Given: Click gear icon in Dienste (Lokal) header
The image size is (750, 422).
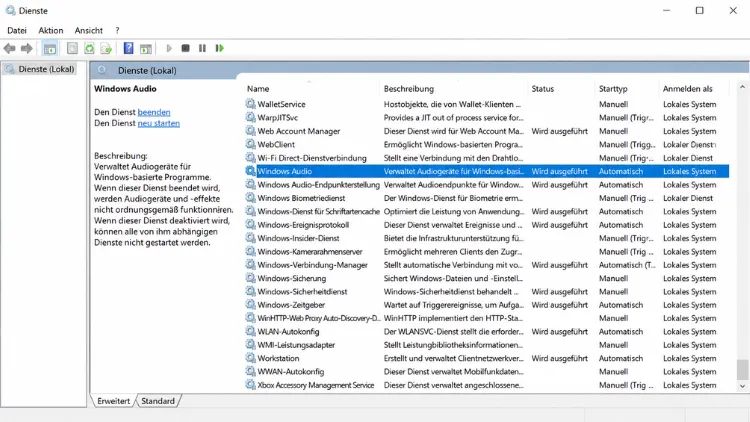Looking at the screenshot, I should (102, 70).
